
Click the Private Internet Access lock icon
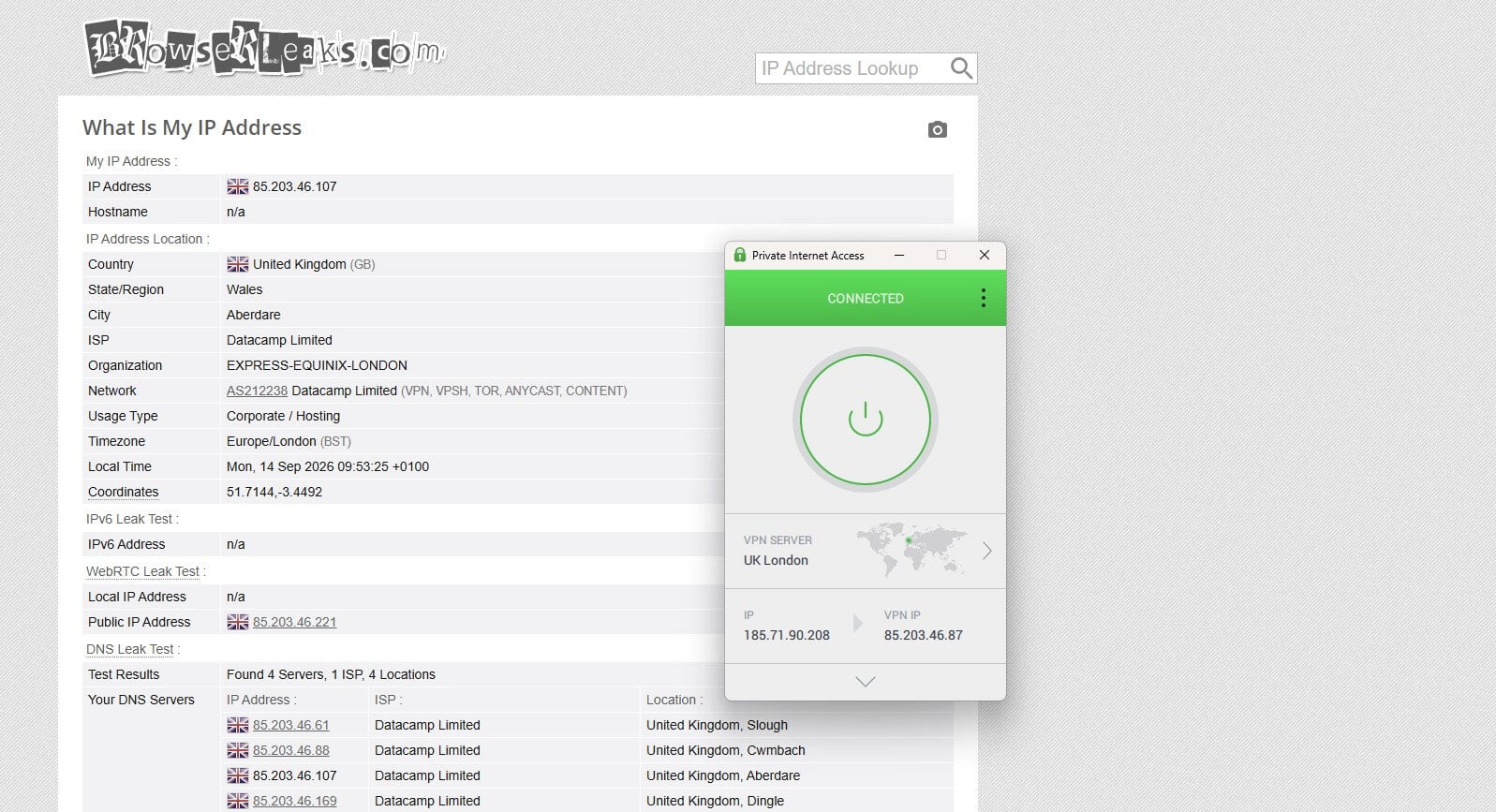[x=739, y=255]
